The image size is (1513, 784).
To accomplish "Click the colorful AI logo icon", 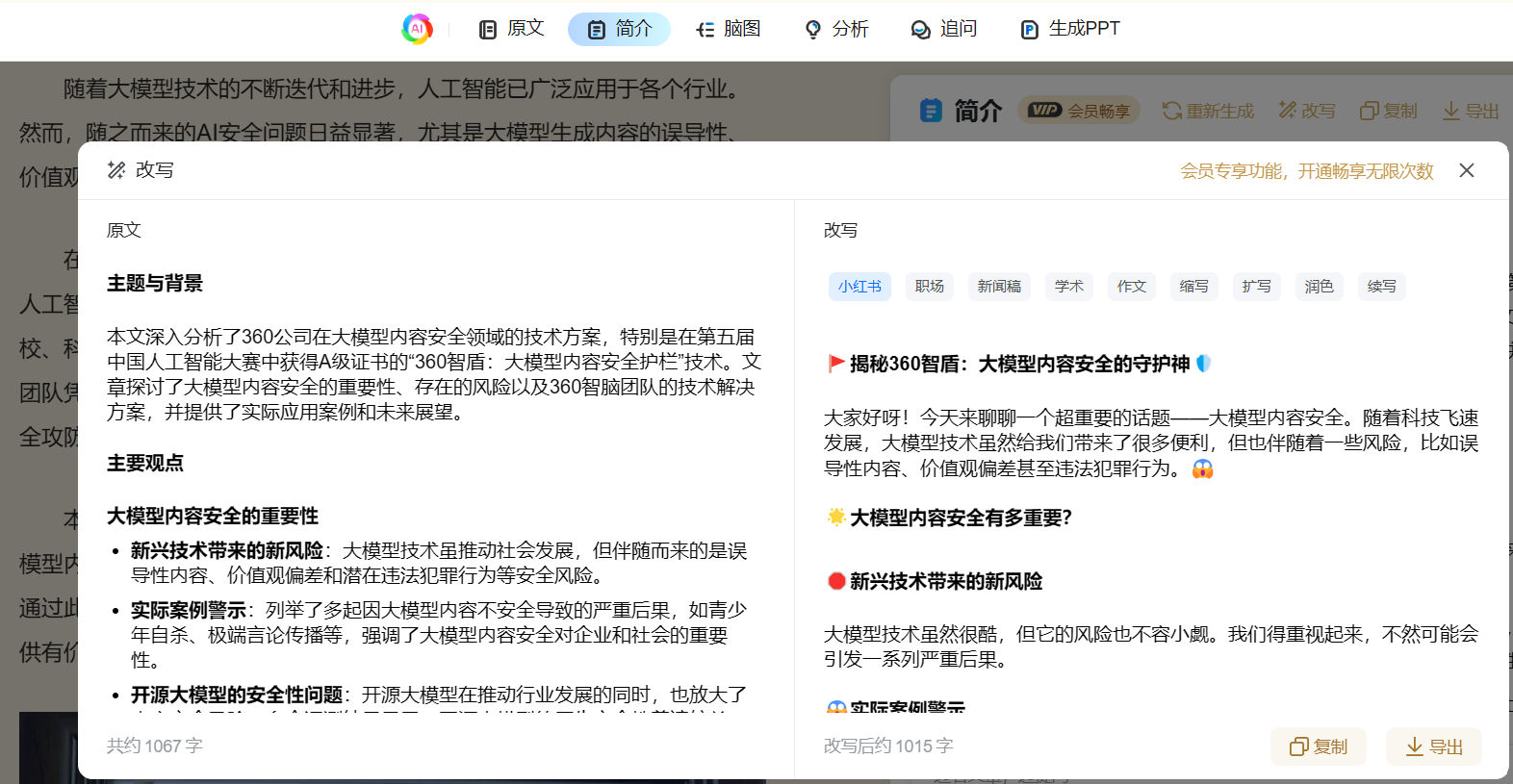I will pos(417,29).
